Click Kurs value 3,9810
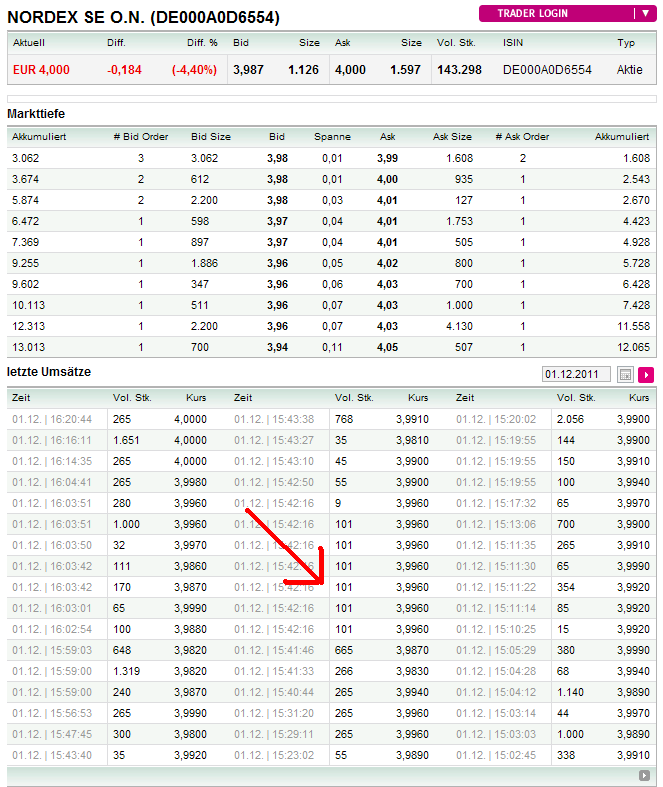Image resolution: width=663 pixels, height=787 pixels. [412, 440]
